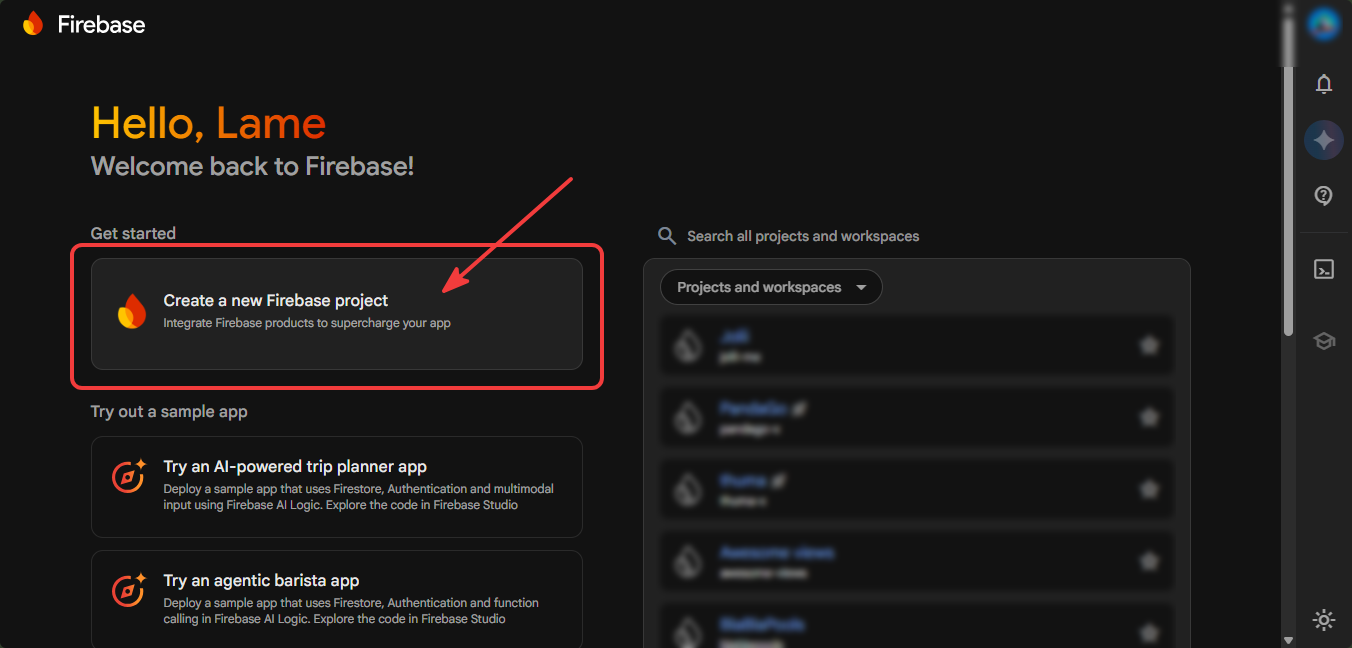1352x648 pixels.
Task: Click the barista app compass icon
Action: tap(130, 590)
